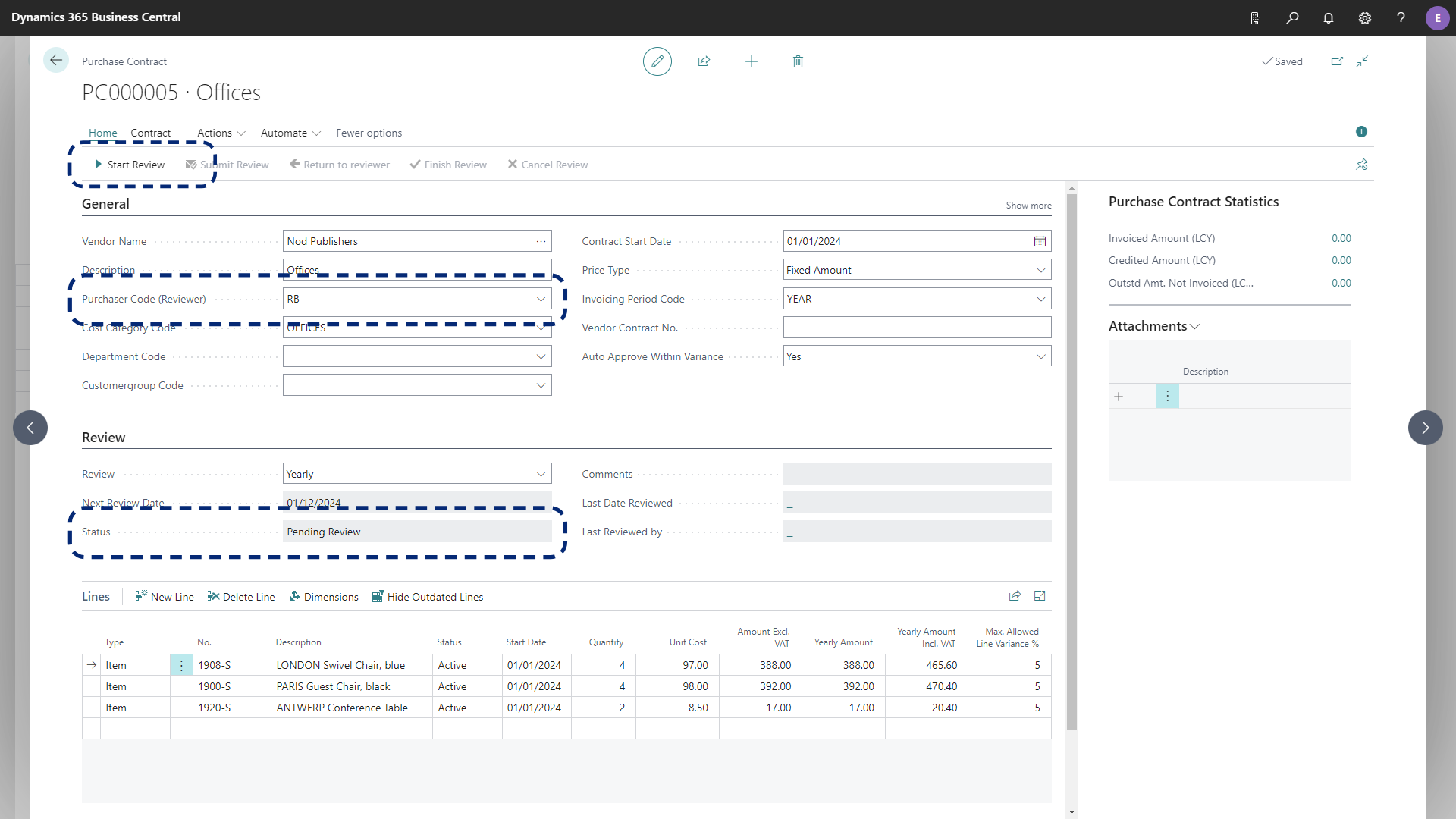Open the settings gear

tap(1365, 18)
